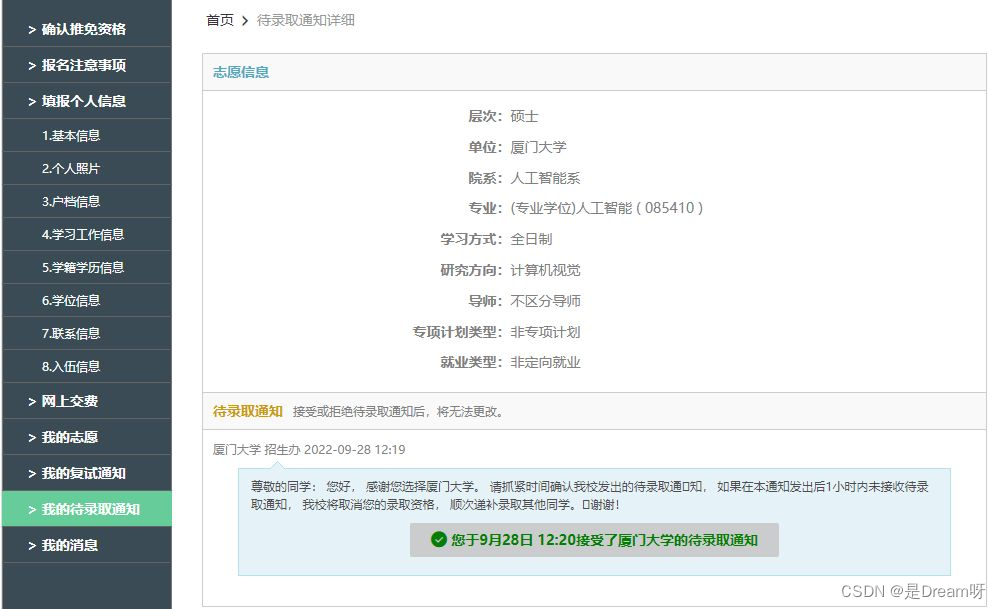This screenshot has width=1001, height=609.
Task: Collapse the 我的待录取通知 chevron
Action: coord(32,509)
